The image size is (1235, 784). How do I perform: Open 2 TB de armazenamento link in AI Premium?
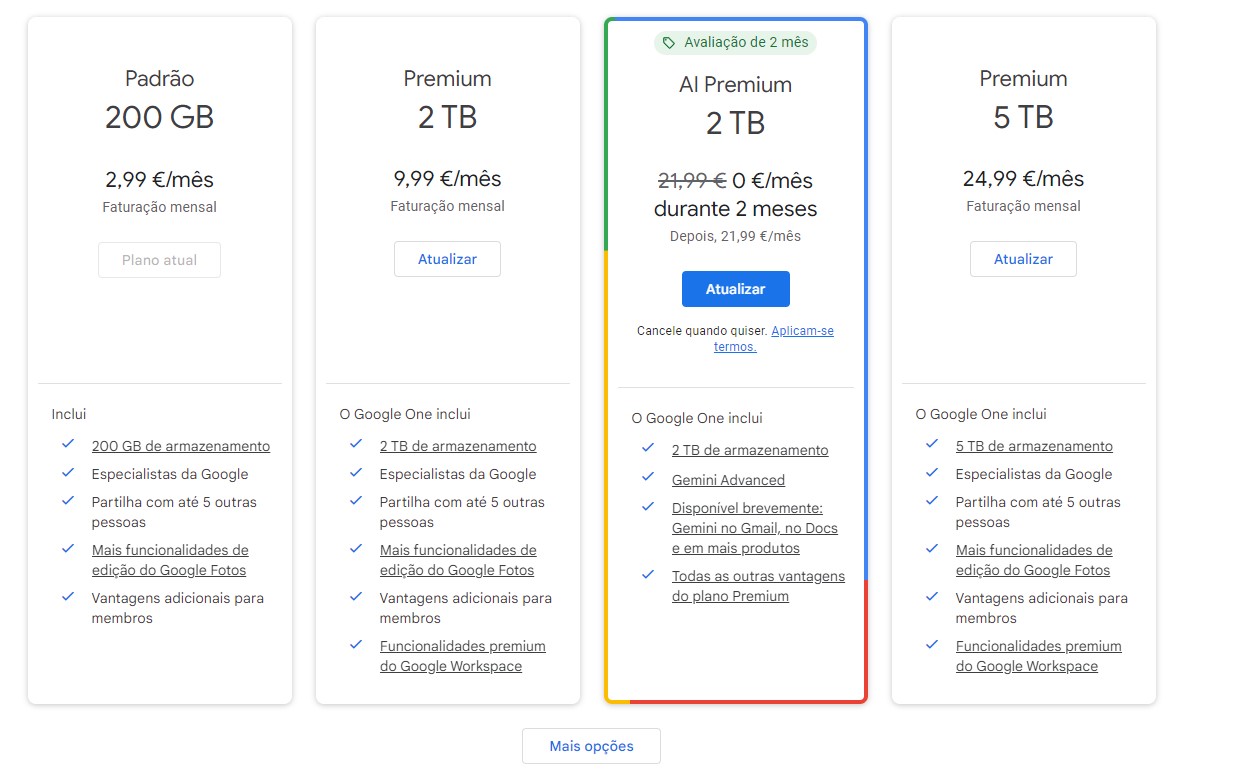click(750, 450)
